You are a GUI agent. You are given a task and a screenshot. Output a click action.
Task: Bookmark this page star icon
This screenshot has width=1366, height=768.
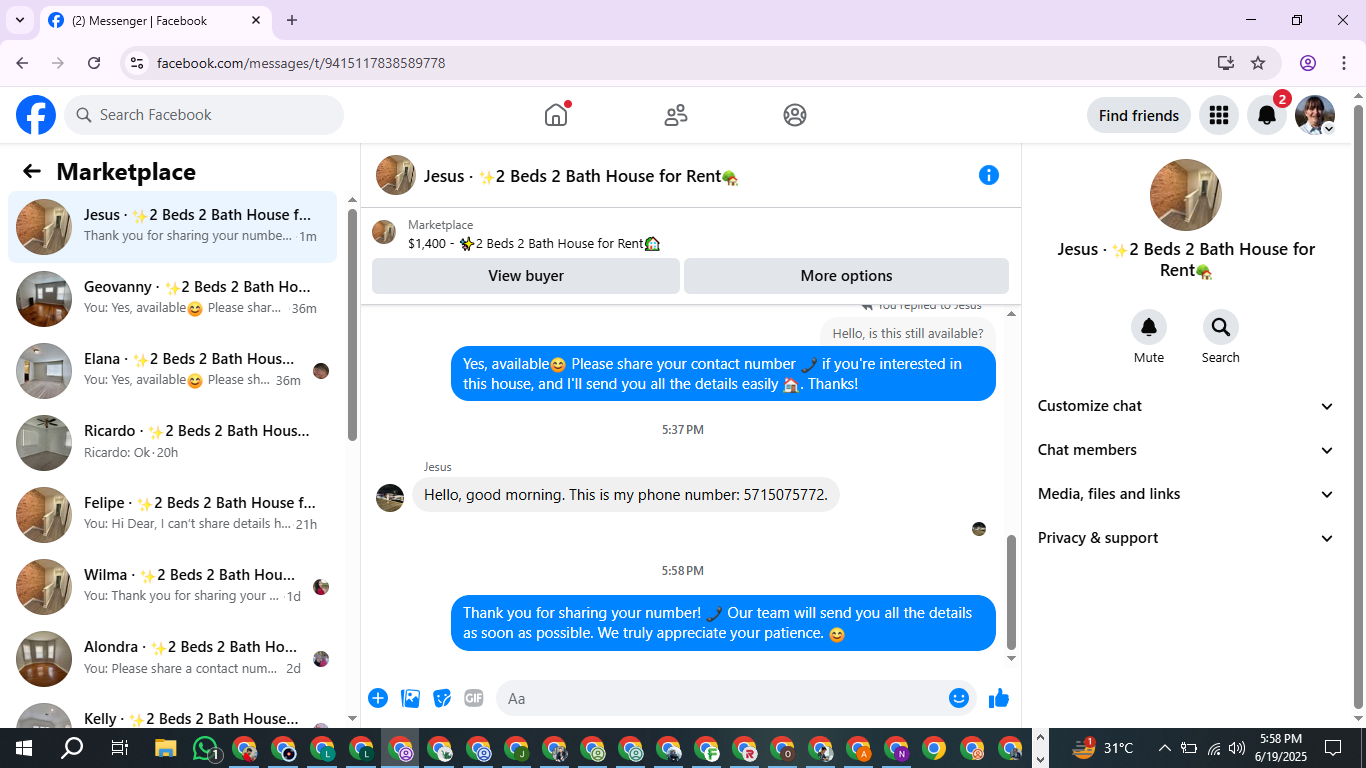click(1258, 63)
